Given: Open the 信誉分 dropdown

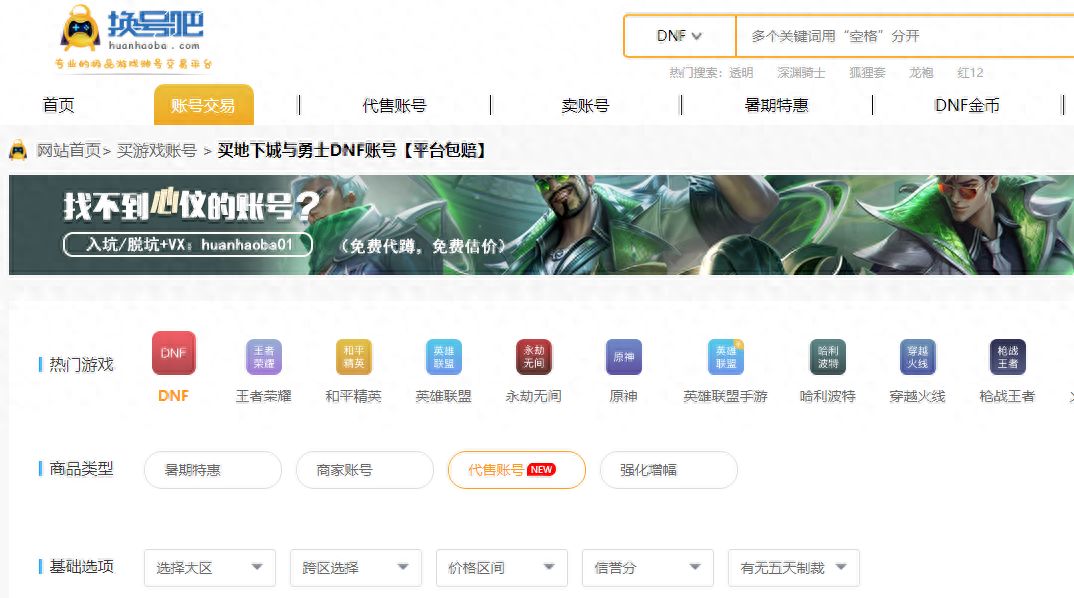Looking at the screenshot, I should pos(647,567).
